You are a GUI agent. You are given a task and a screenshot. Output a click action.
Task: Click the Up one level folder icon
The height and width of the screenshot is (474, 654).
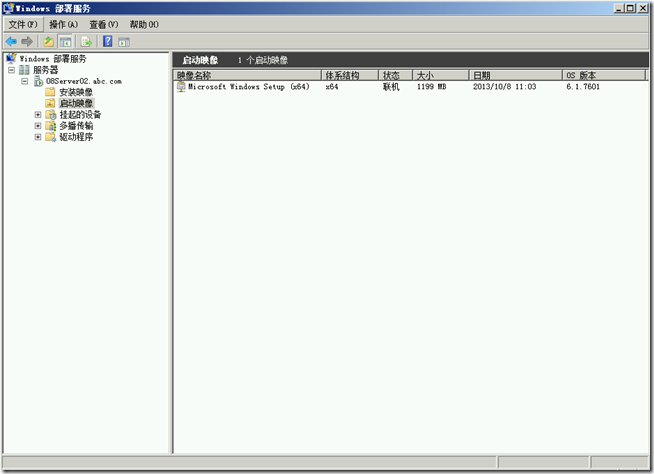49,41
